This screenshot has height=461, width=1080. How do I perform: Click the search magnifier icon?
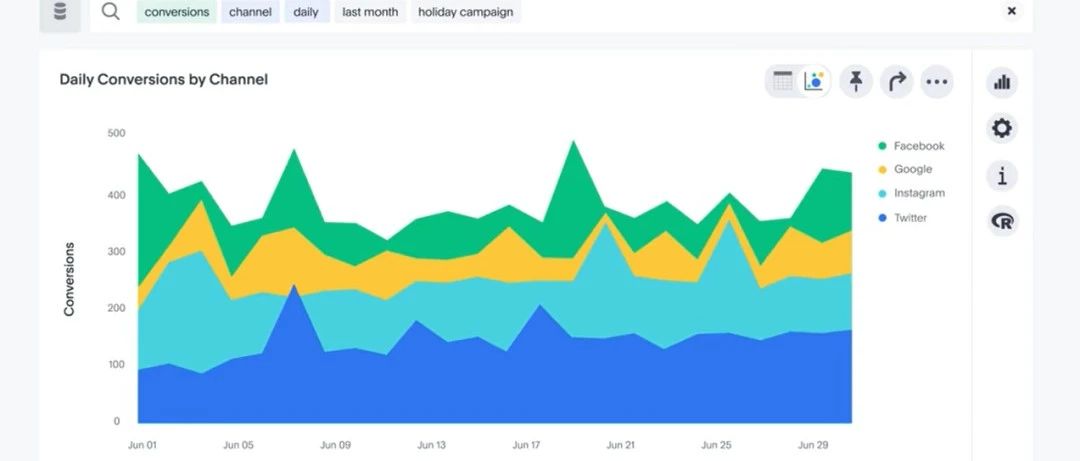pos(111,12)
